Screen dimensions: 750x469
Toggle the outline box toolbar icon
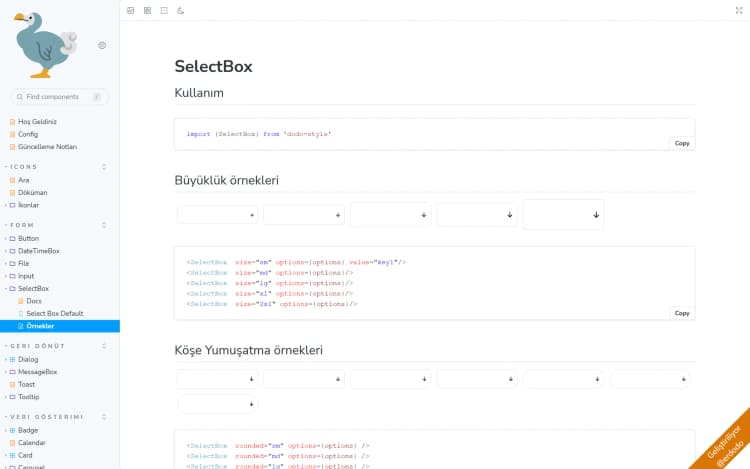[x=164, y=11]
